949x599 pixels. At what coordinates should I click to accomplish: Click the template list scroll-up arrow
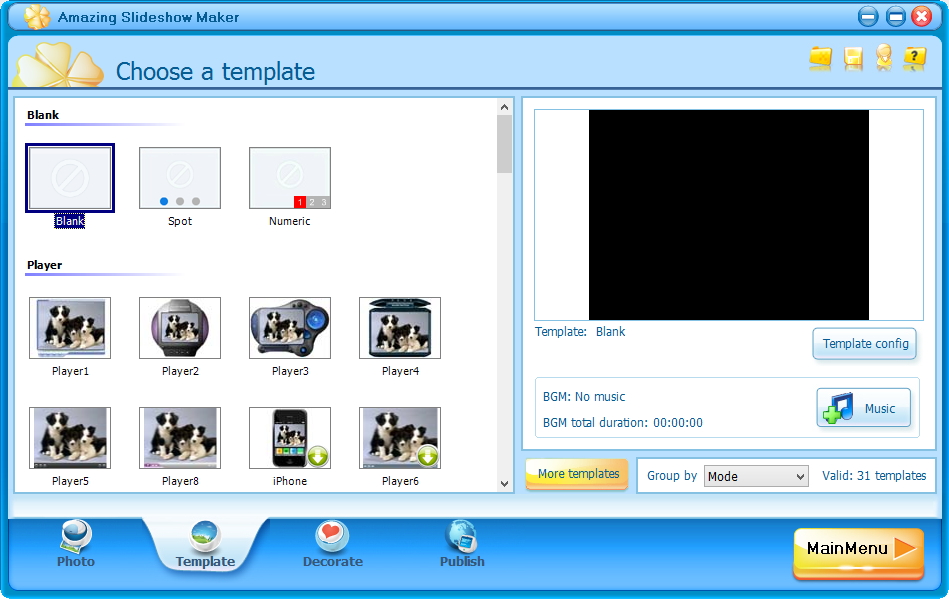point(504,107)
